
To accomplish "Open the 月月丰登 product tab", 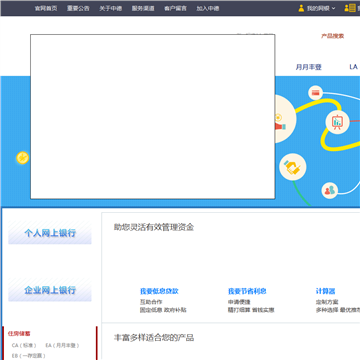I will 309,67.
